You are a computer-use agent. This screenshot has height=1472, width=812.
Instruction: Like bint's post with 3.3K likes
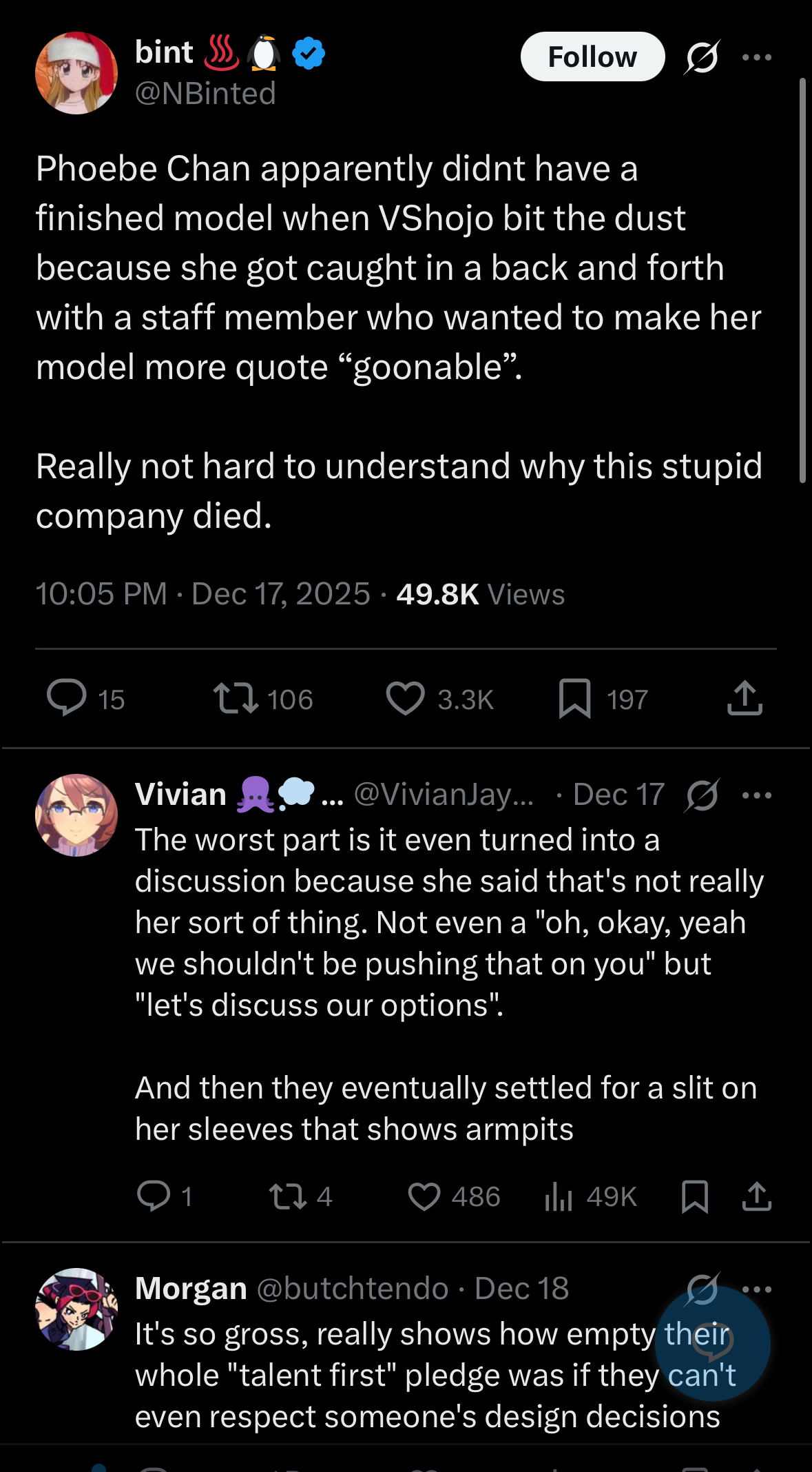pyautogui.click(x=405, y=698)
